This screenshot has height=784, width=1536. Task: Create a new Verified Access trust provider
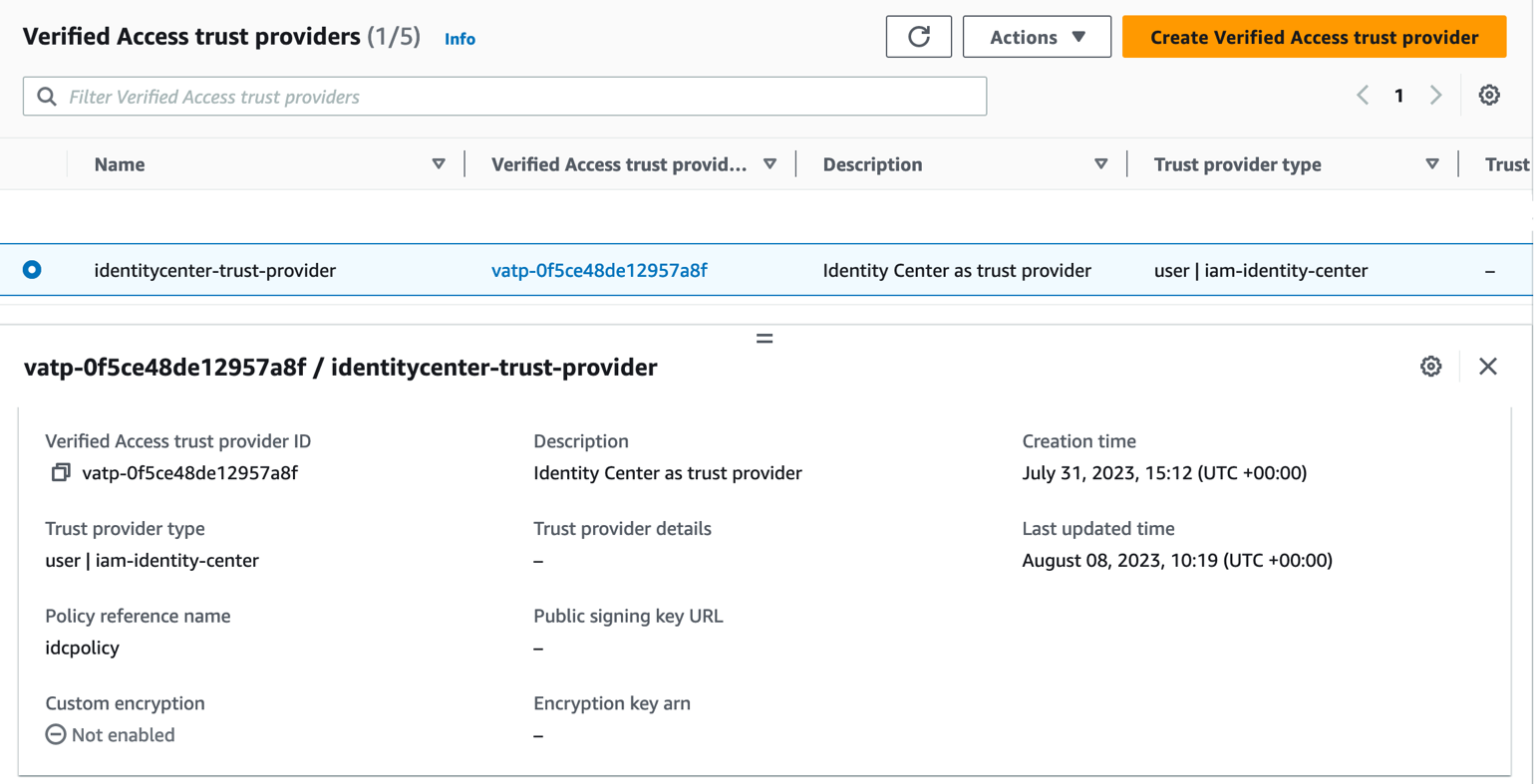coord(1314,36)
